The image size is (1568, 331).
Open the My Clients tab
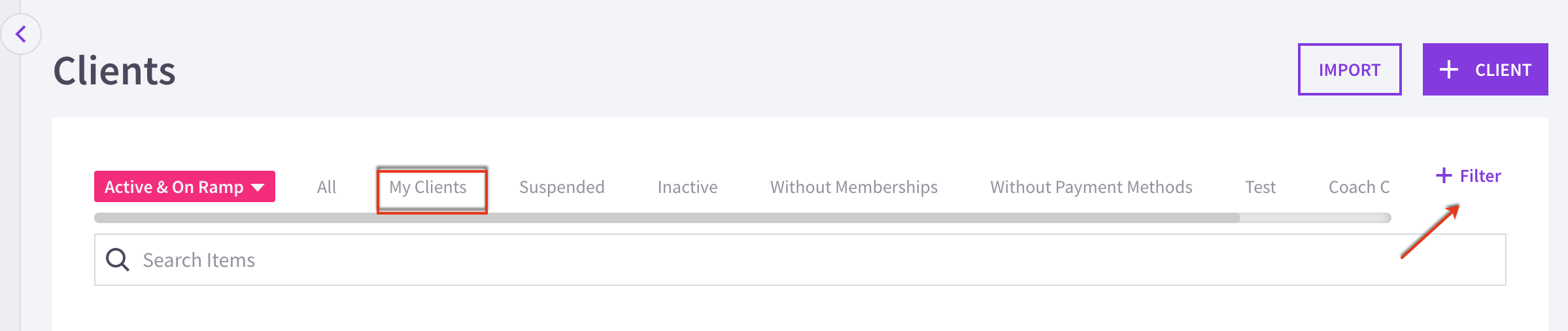click(x=428, y=187)
